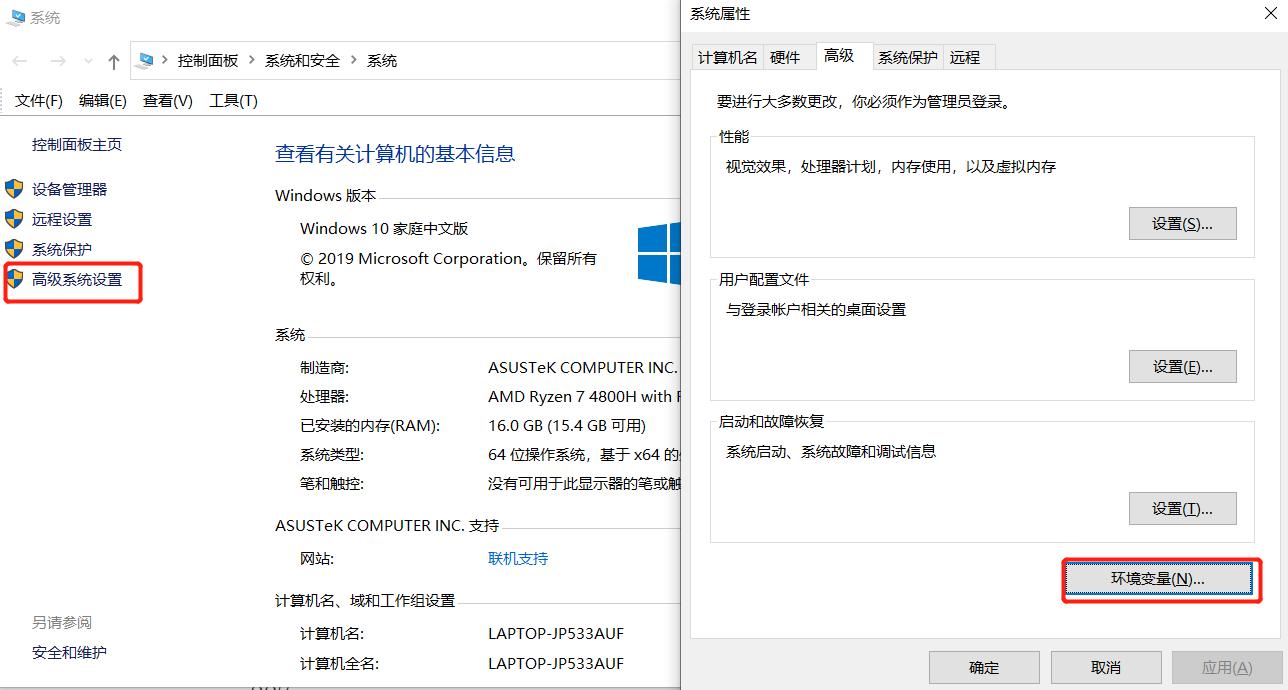Screen dimensions: 1288x690
Task: Click the Windows logo graphic
Action: click(x=659, y=253)
